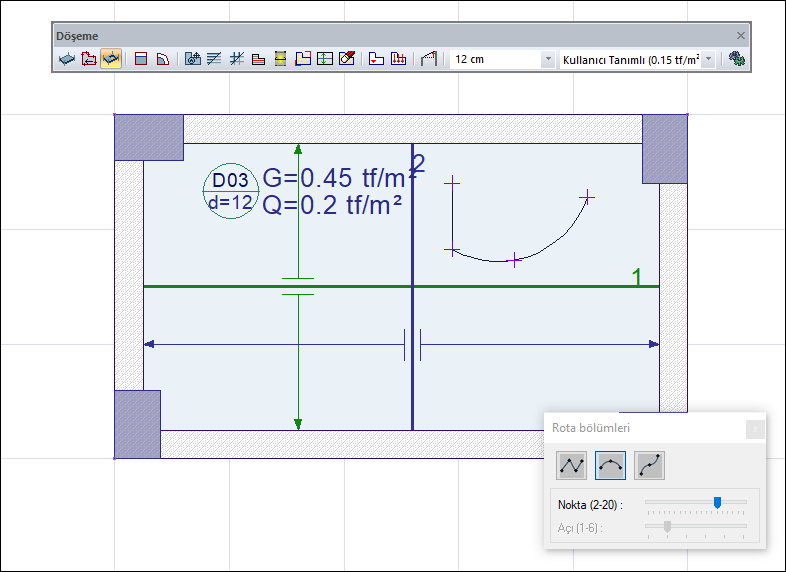Select the highlighted curved-edge slab tool
Viewport: 786px width, 572px height.
pyautogui.click(x=111, y=60)
